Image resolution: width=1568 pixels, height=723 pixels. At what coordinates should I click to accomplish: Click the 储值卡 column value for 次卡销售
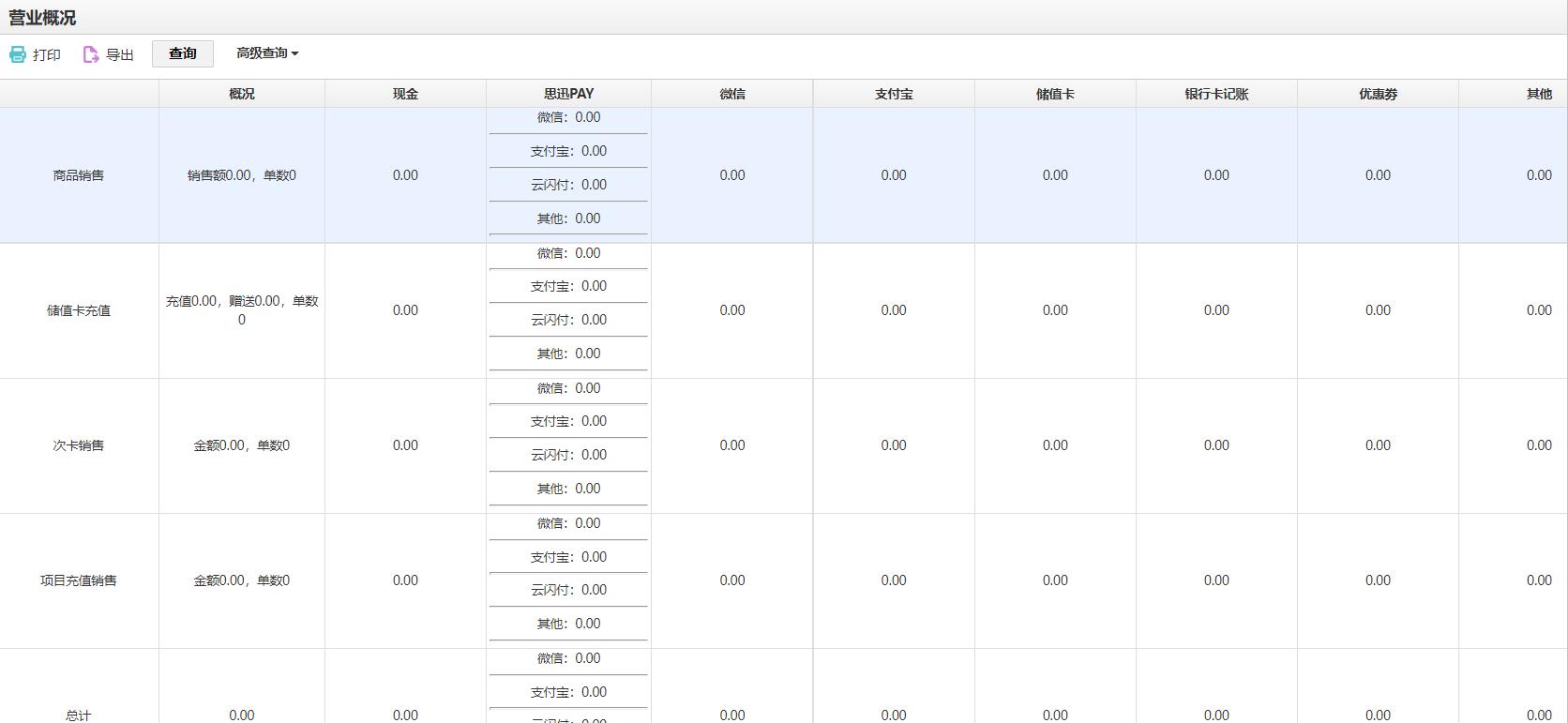[x=1055, y=445]
